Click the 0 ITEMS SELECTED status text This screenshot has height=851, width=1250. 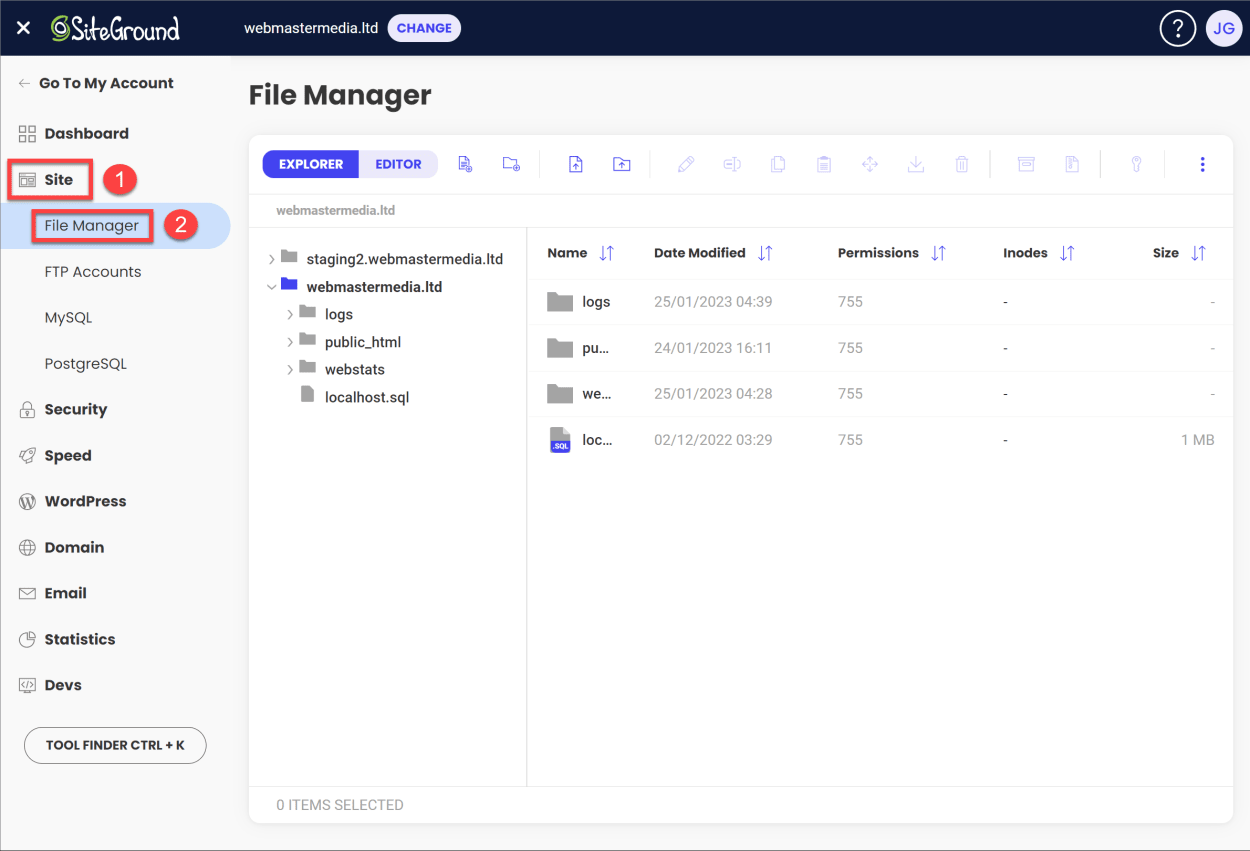tap(340, 805)
